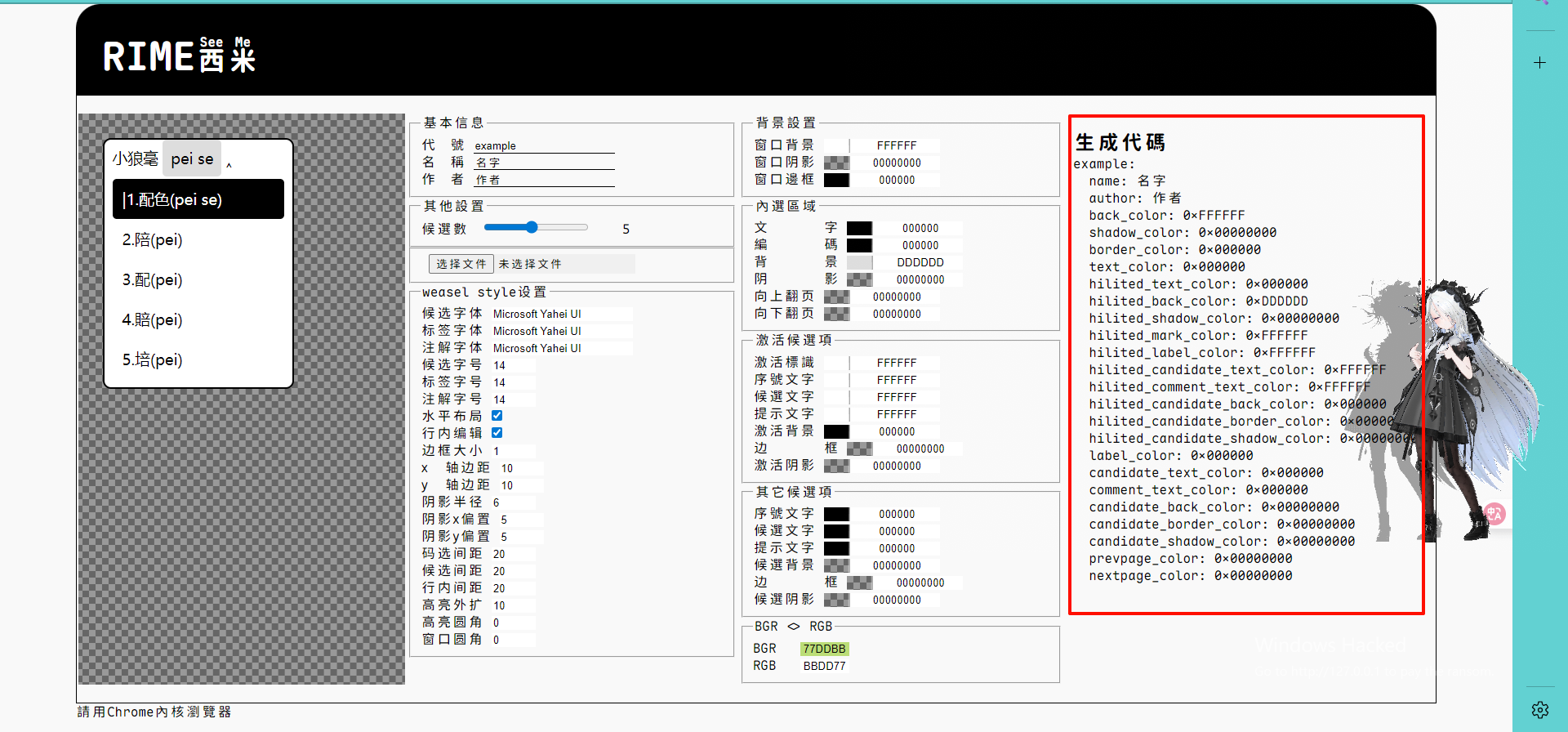
Task: Open settings gear in the sidebar
Action: 1539,710
